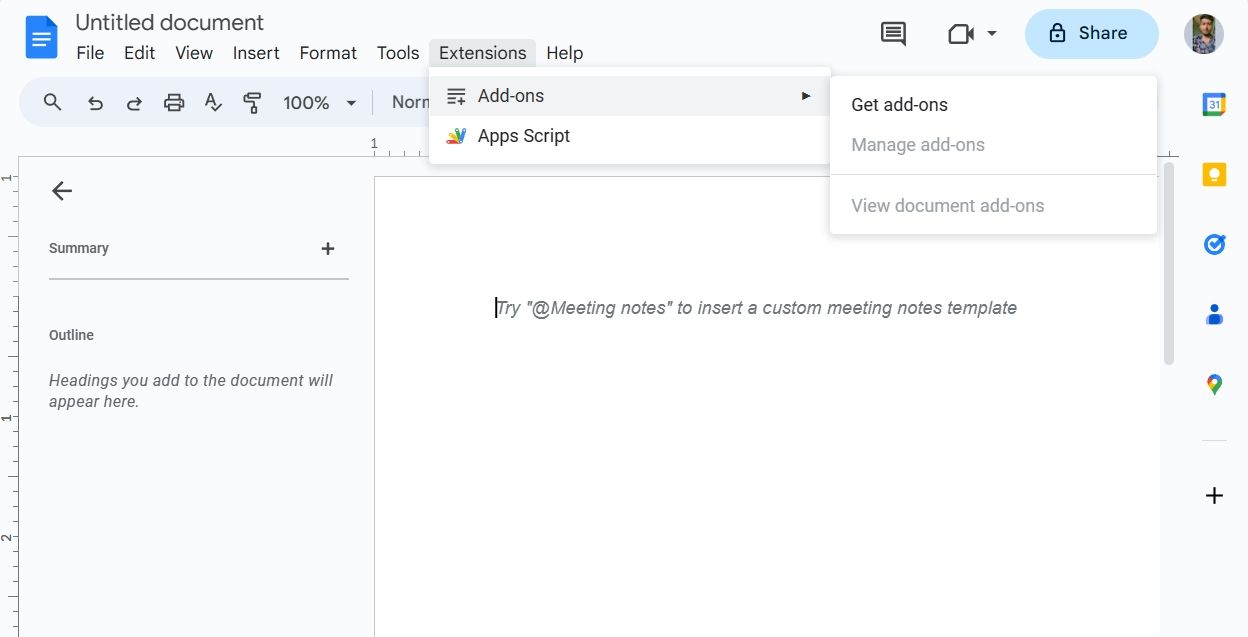
Task: Open Google Maps from the side panel
Action: point(1213,384)
